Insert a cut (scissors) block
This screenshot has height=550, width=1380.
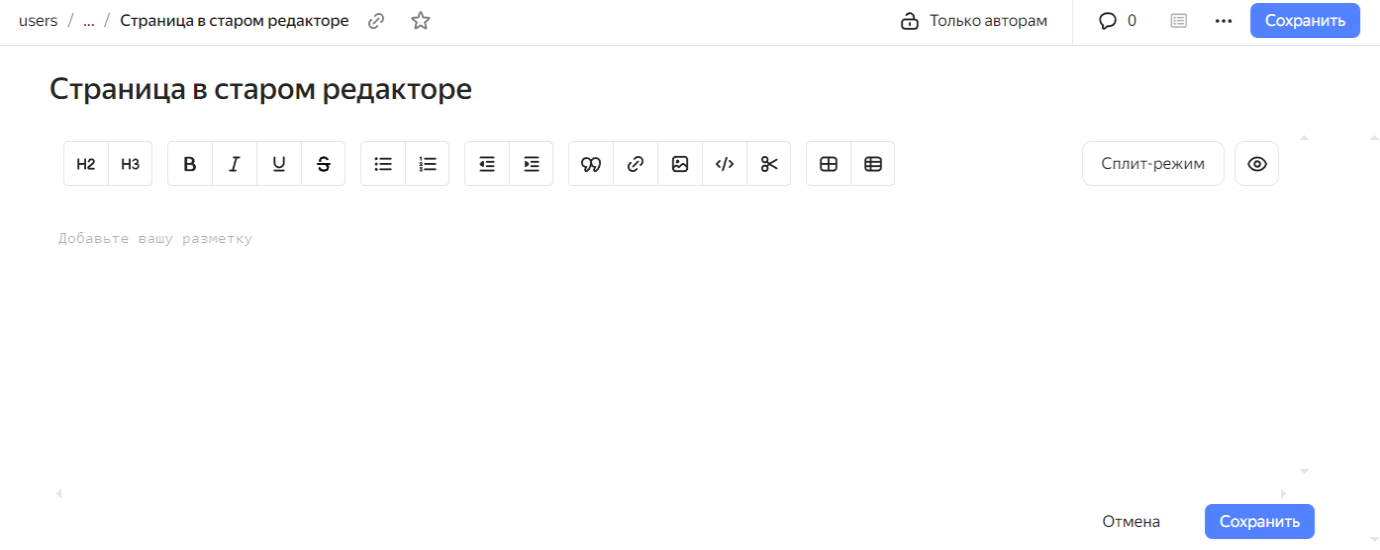tap(768, 164)
